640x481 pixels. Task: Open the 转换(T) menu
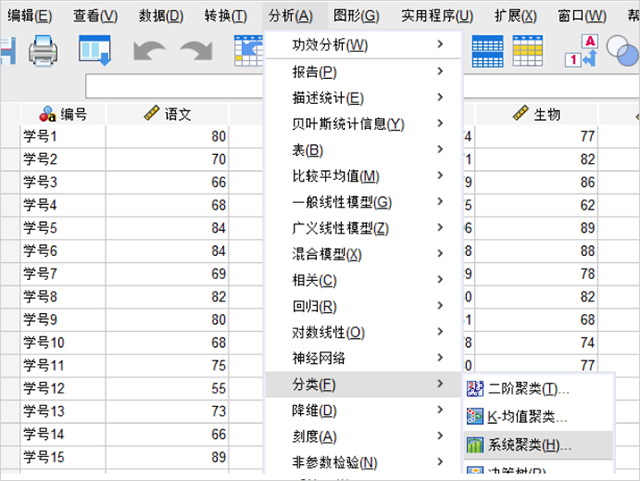225,16
